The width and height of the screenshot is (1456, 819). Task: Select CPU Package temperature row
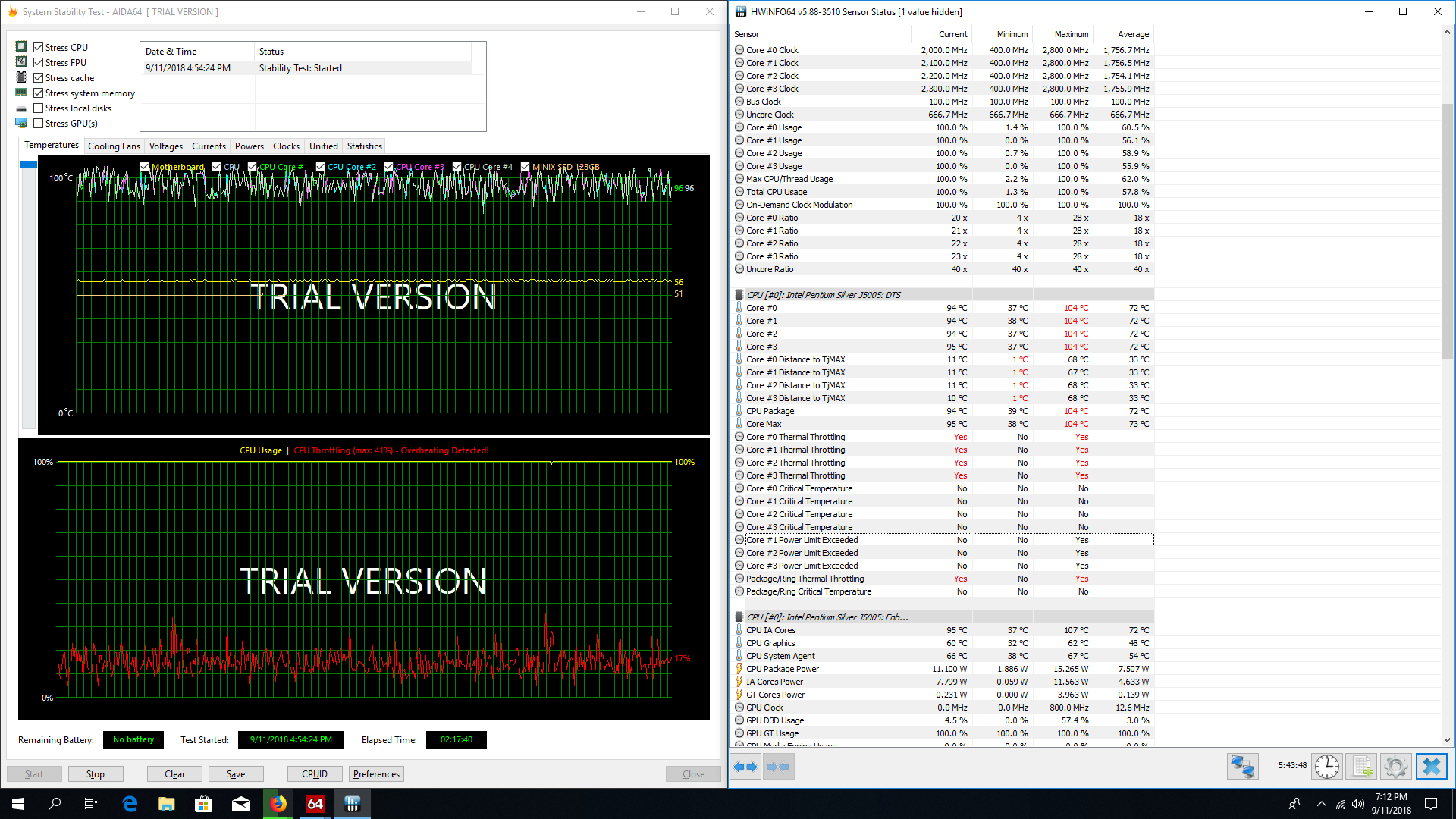click(943, 411)
